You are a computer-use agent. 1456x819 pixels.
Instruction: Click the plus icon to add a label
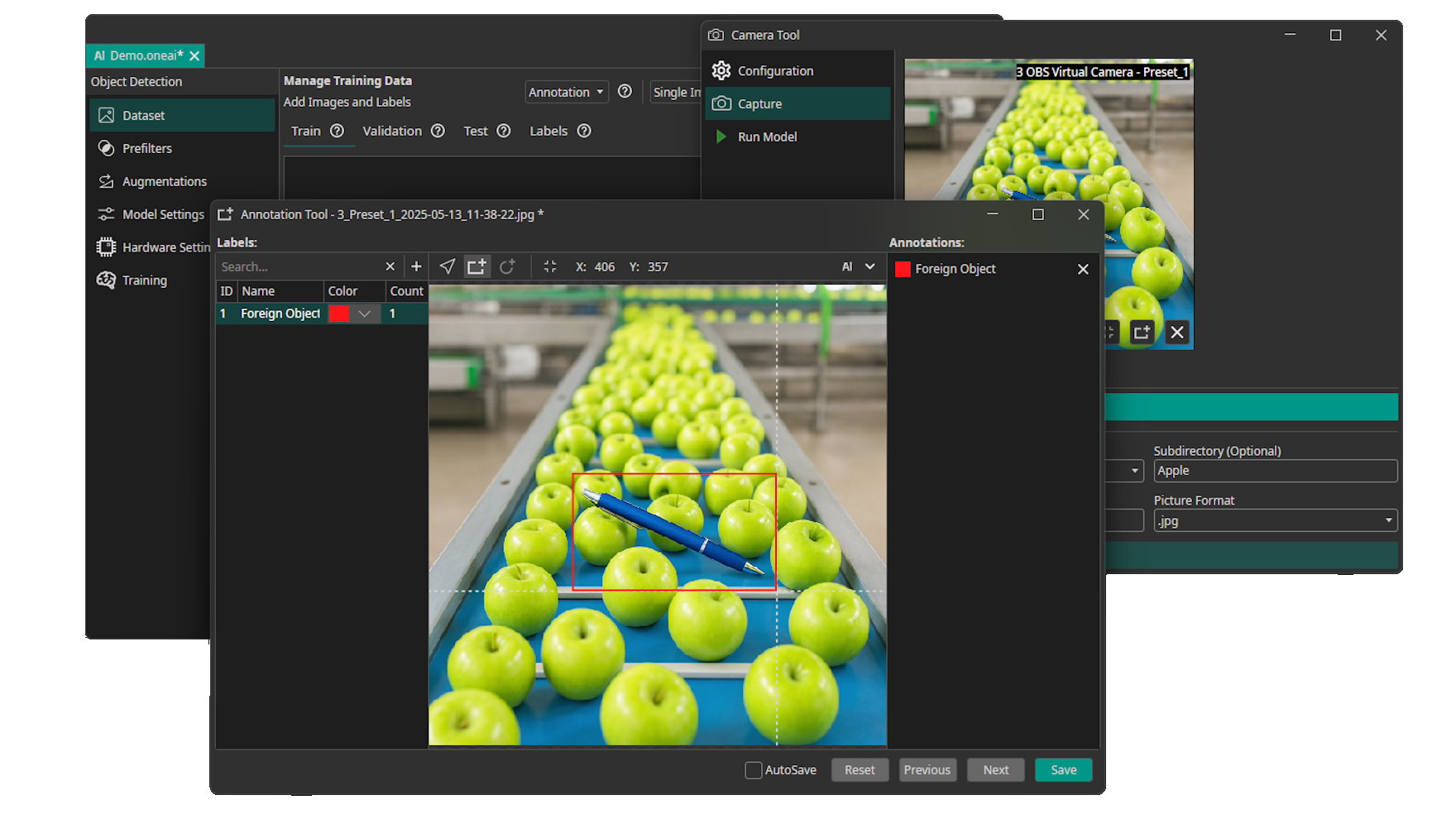tap(416, 266)
